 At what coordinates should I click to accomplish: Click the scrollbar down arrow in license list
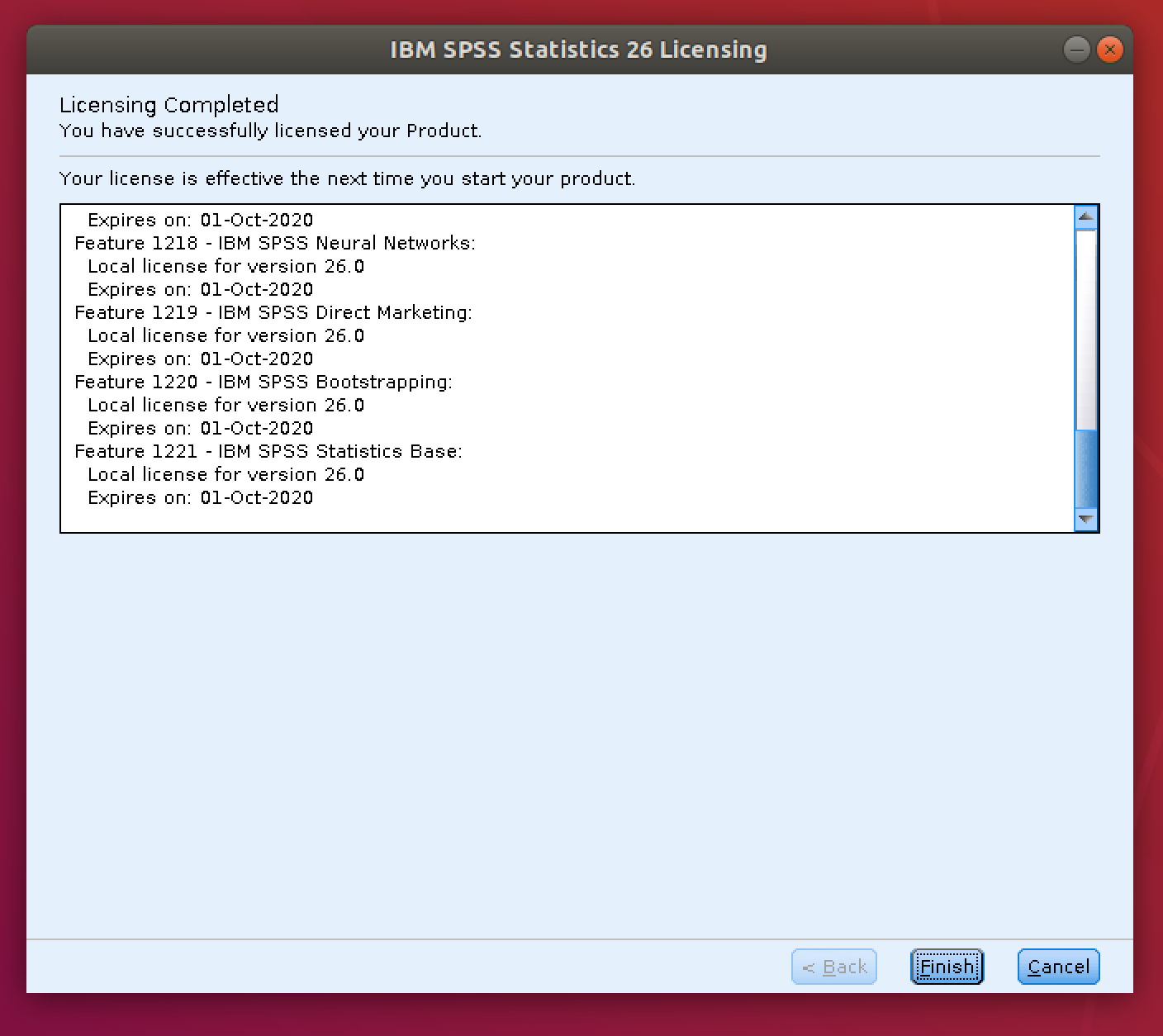(x=1086, y=520)
